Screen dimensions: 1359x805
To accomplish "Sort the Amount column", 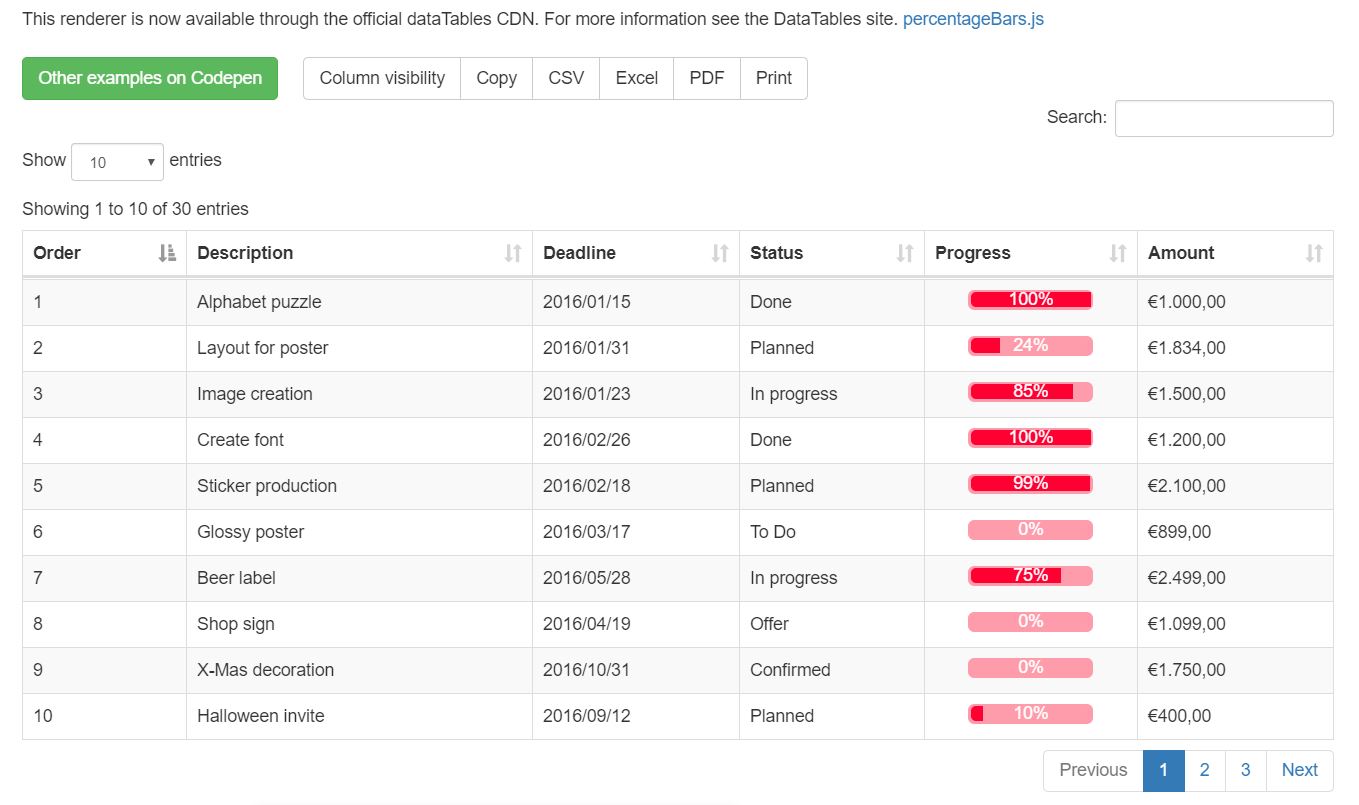I will coord(1315,253).
